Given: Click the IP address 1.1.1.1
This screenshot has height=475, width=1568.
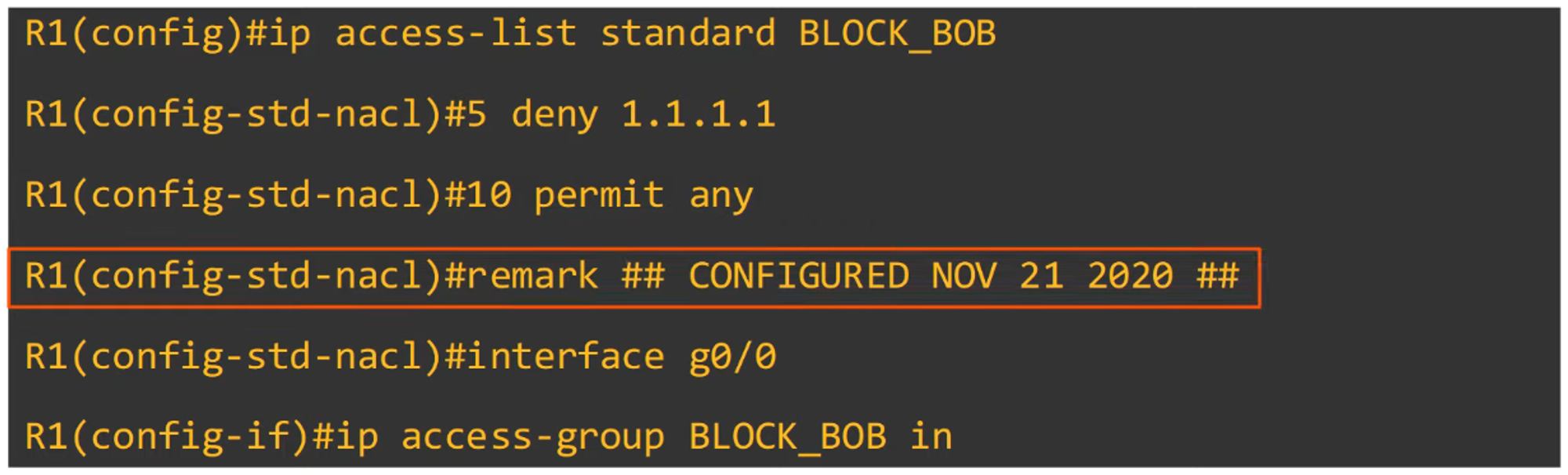Looking at the screenshot, I should click(x=698, y=114).
